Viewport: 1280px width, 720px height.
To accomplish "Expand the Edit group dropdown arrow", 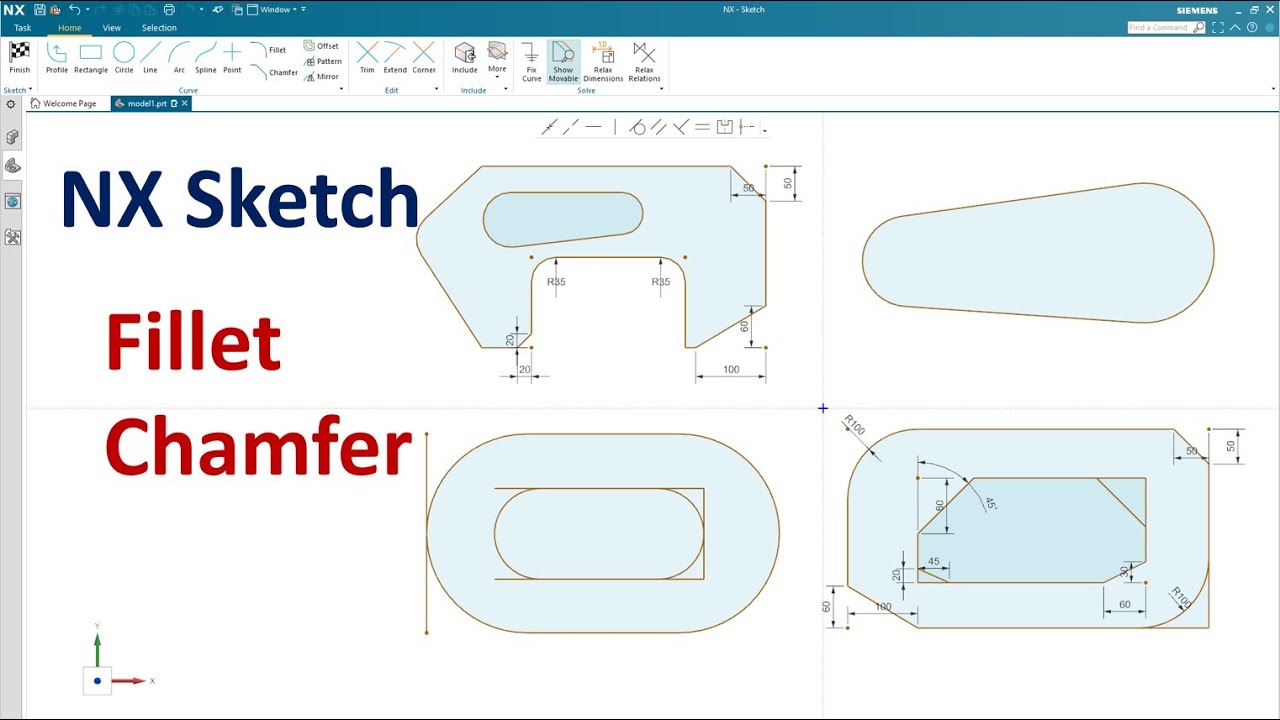I will tap(436, 90).
